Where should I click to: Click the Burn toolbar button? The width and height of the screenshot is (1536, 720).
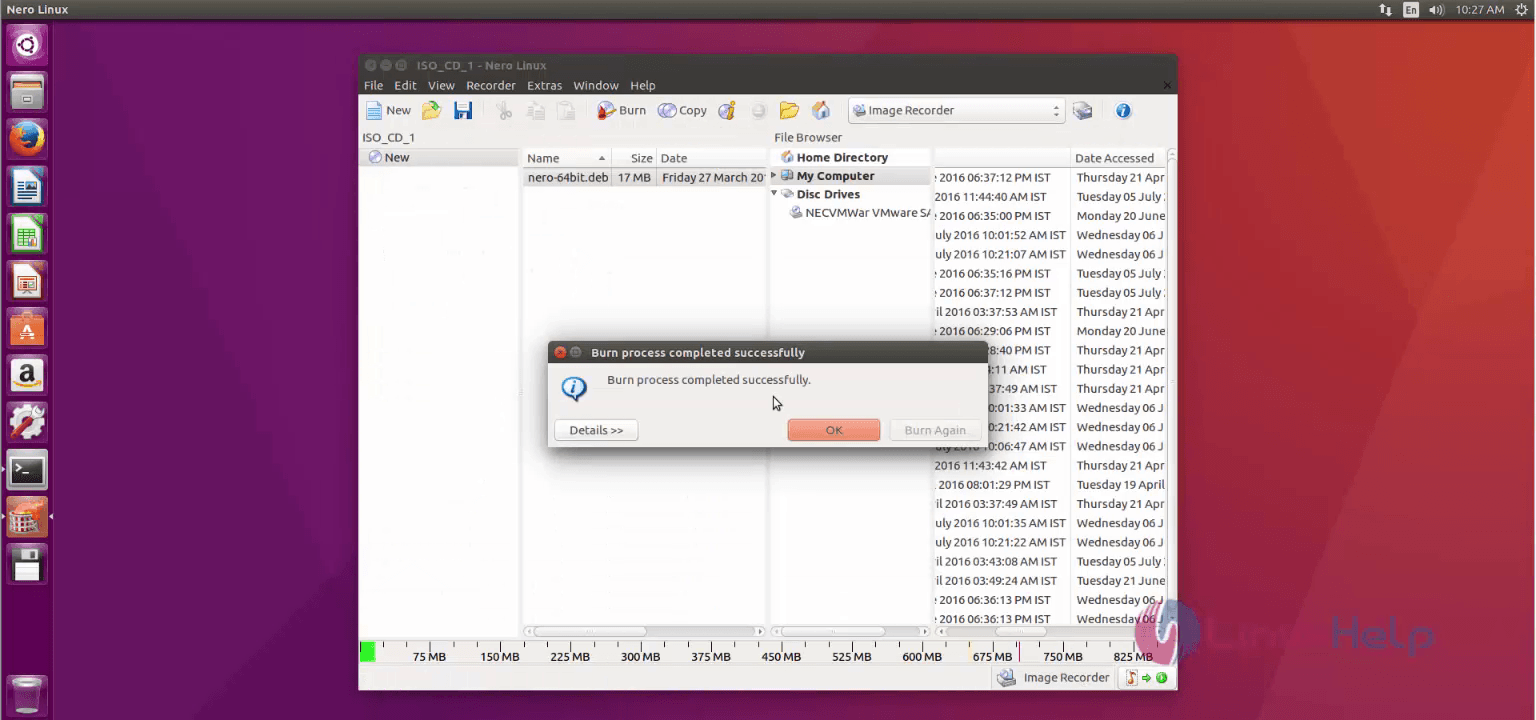click(622, 111)
